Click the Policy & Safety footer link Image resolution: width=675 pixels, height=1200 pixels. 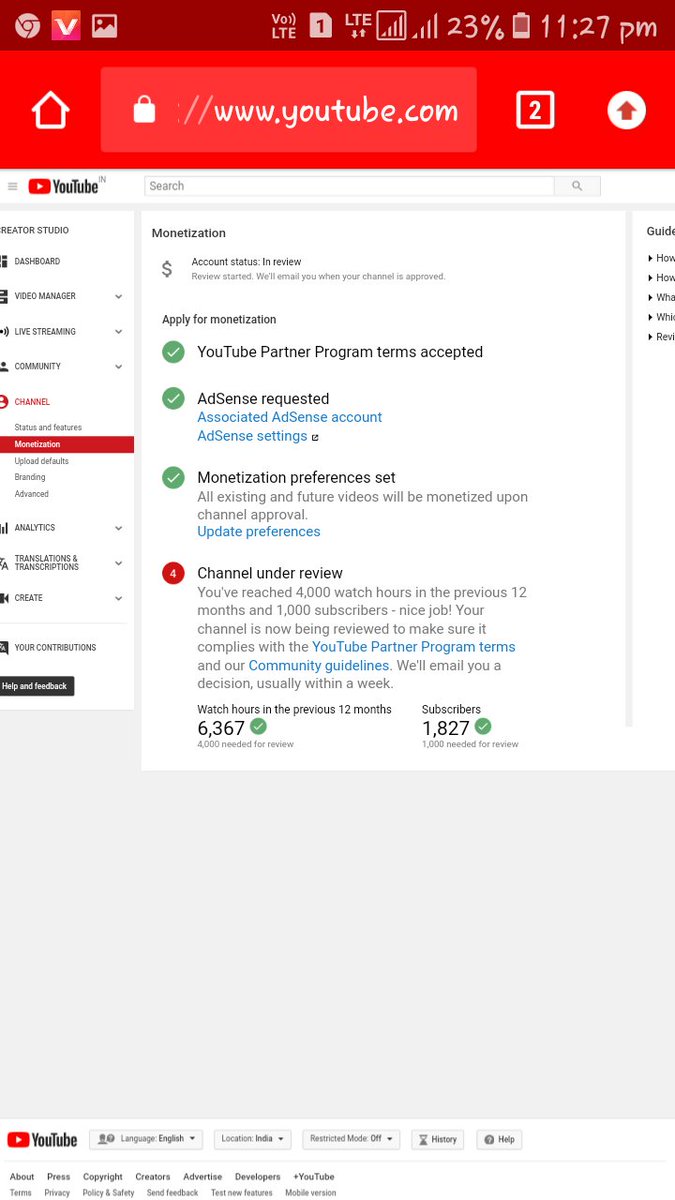pyautogui.click(x=108, y=1193)
